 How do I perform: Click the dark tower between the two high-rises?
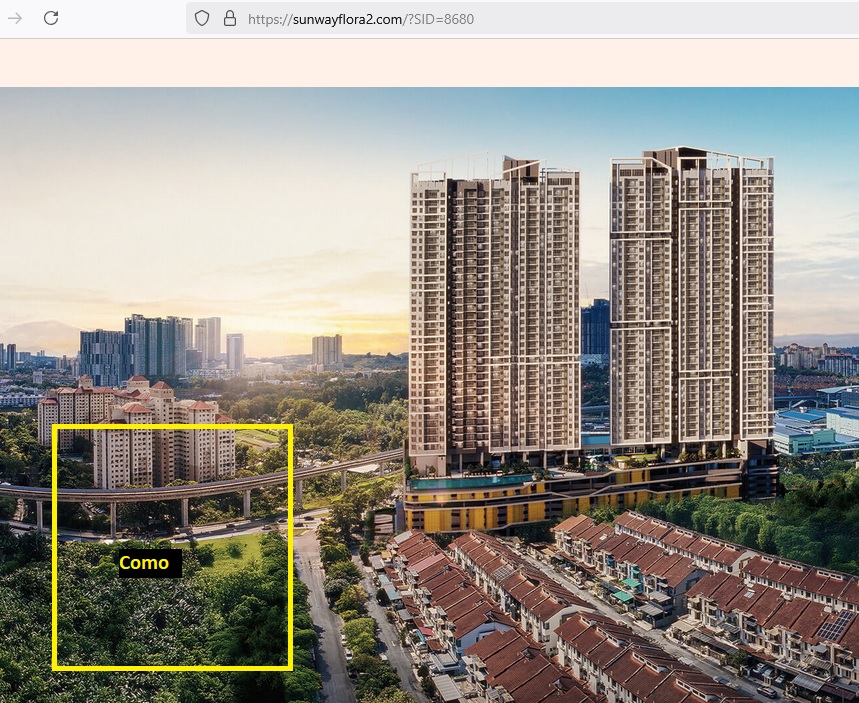(595, 328)
